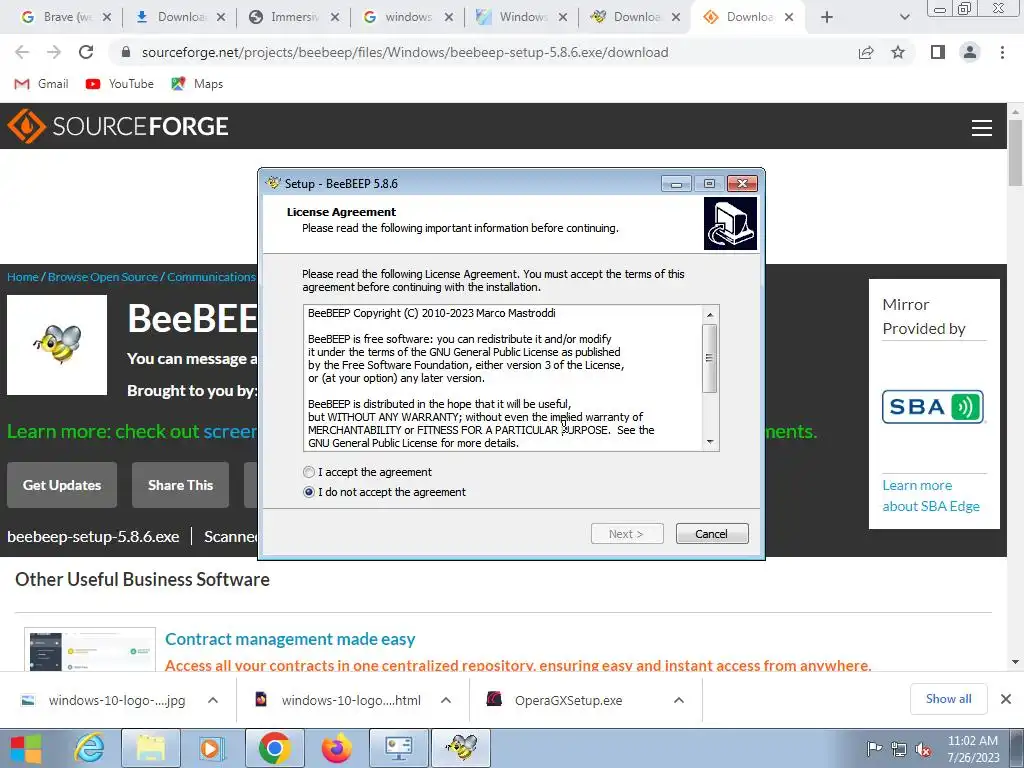The width and height of the screenshot is (1024, 768).
Task: Open the Windows Start menu
Action: (26, 748)
